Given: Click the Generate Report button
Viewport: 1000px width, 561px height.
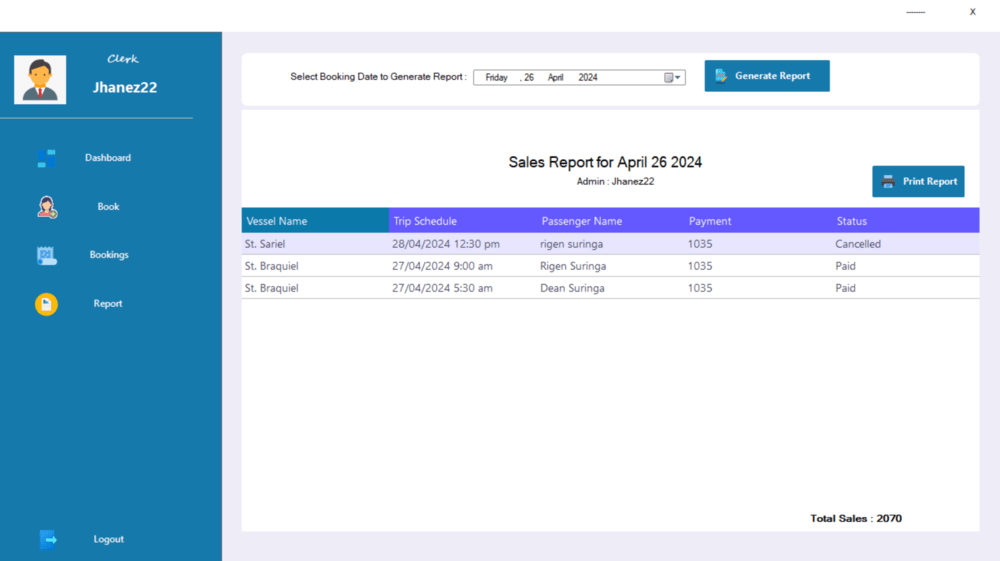Looking at the screenshot, I should [767, 76].
